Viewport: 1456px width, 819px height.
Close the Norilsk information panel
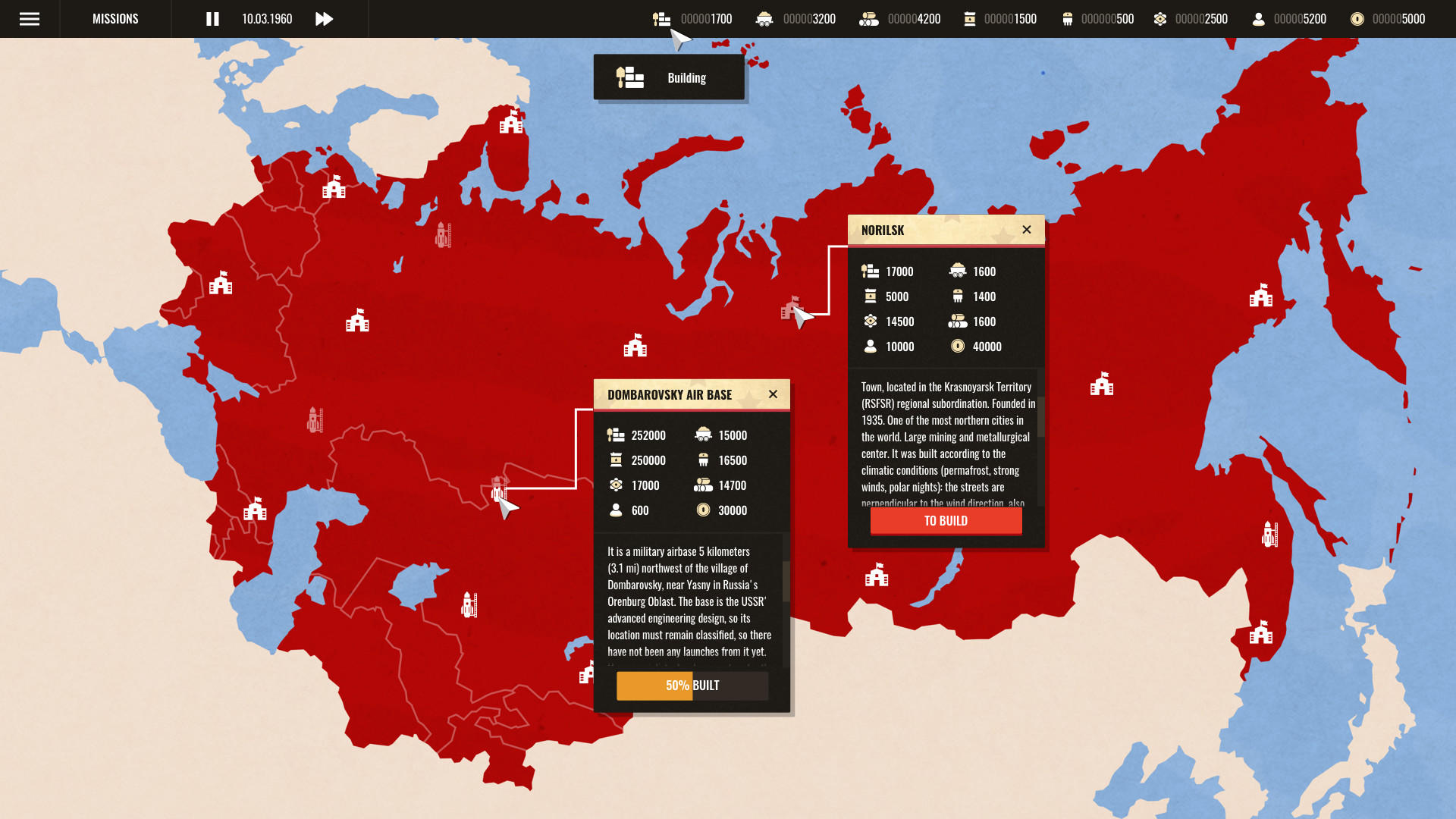click(x=1027, y=229)
